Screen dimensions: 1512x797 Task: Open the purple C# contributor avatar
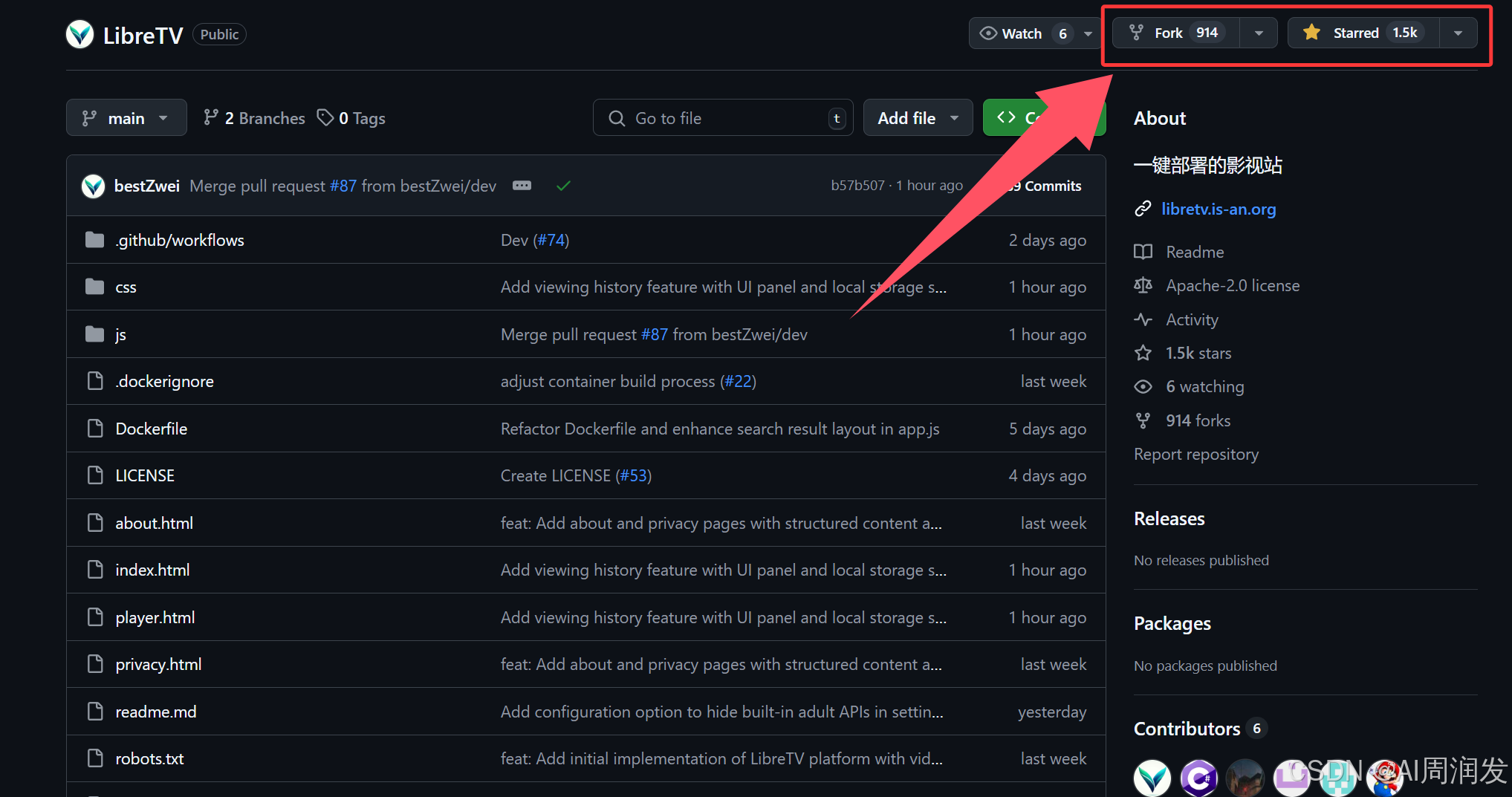point(1198,778)
